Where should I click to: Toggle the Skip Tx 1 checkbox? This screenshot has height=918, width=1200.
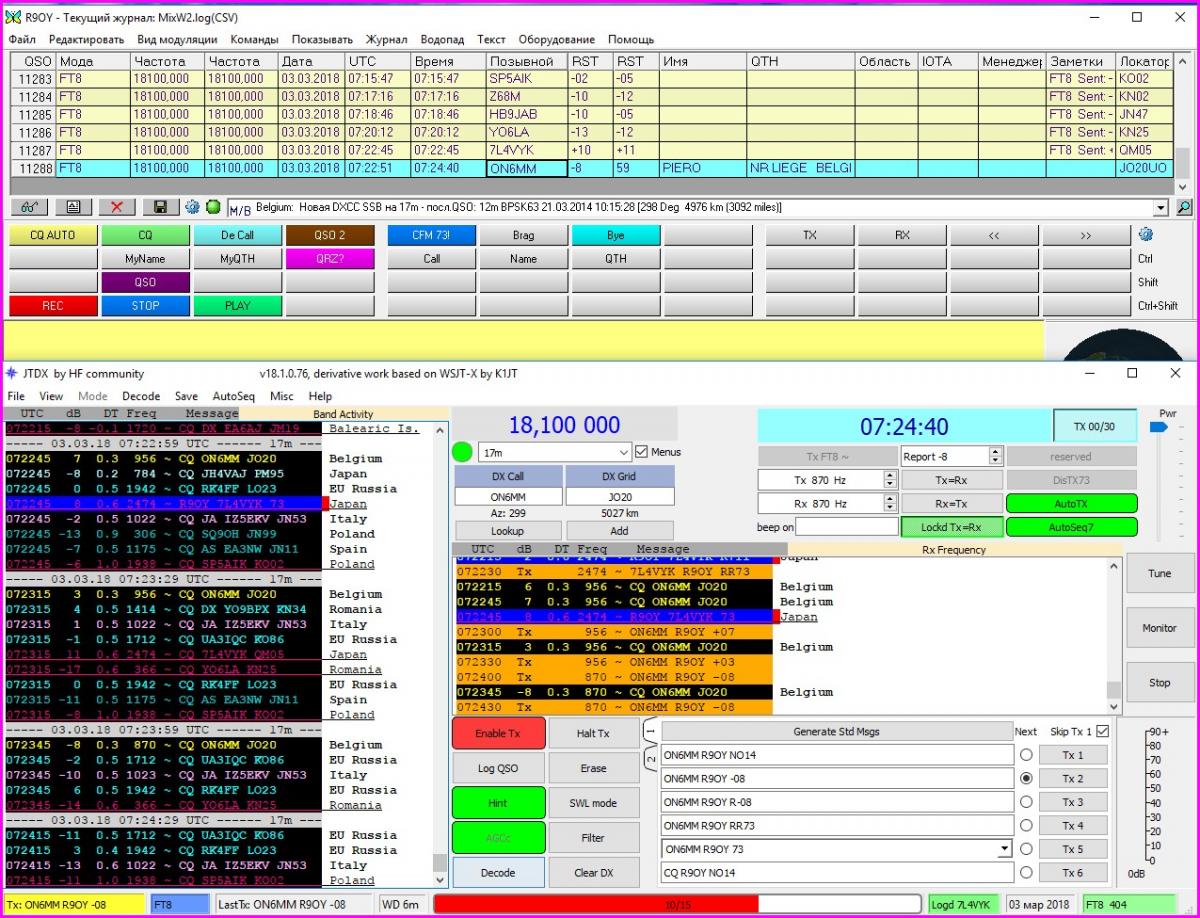click(1102, 731)
